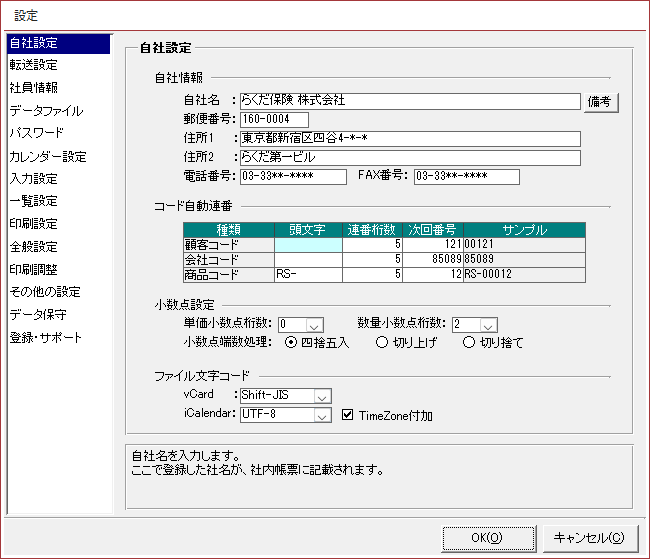Select 社員情報 in the sidebar
The width and height of the screenshot is (650, 559).
34,88
